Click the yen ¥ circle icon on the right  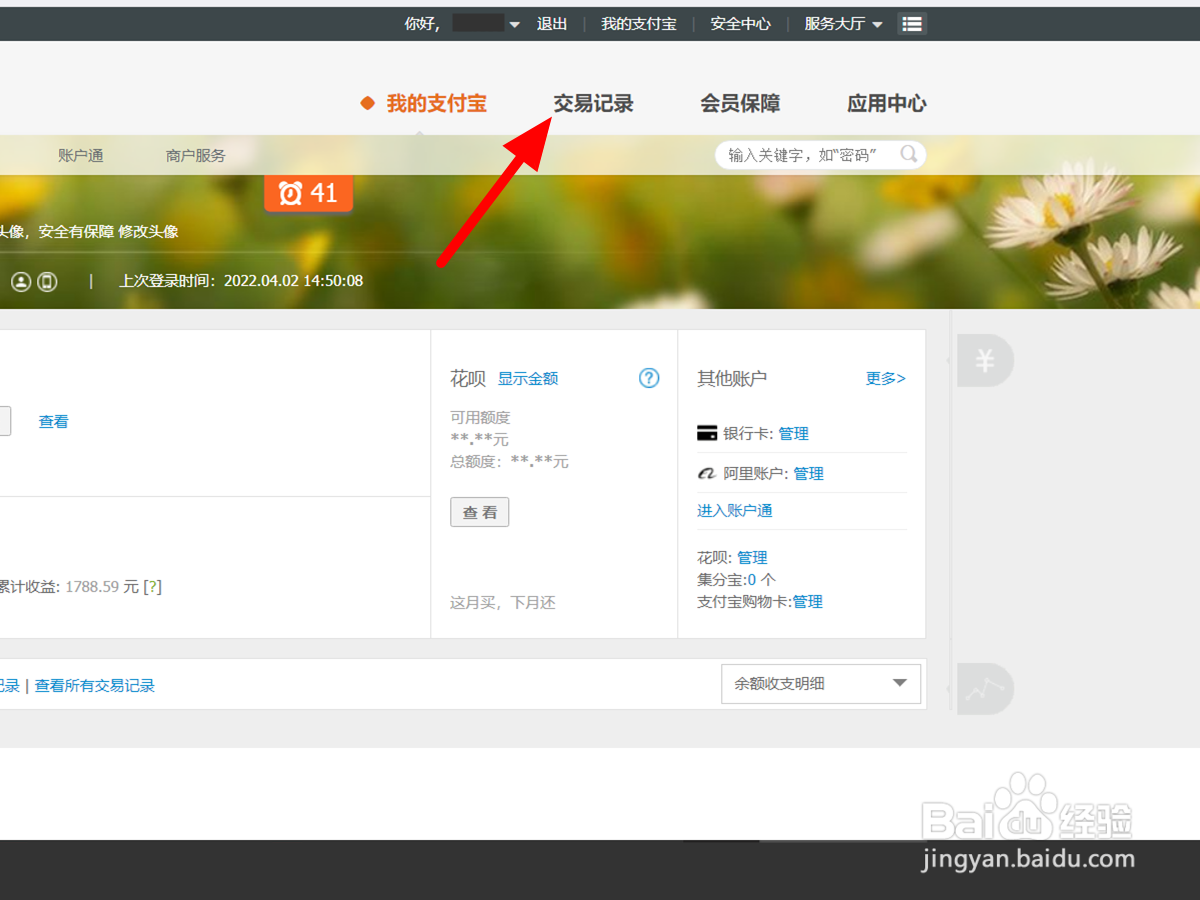tap(985, 361)
